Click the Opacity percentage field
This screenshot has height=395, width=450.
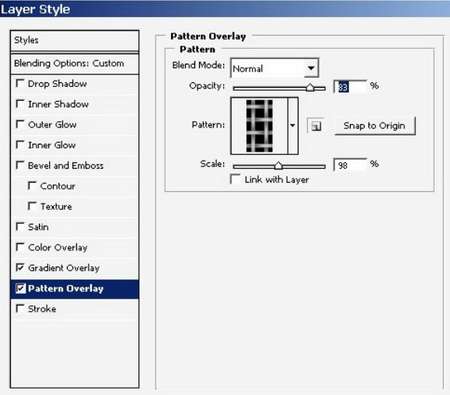(x=350, y=87)
